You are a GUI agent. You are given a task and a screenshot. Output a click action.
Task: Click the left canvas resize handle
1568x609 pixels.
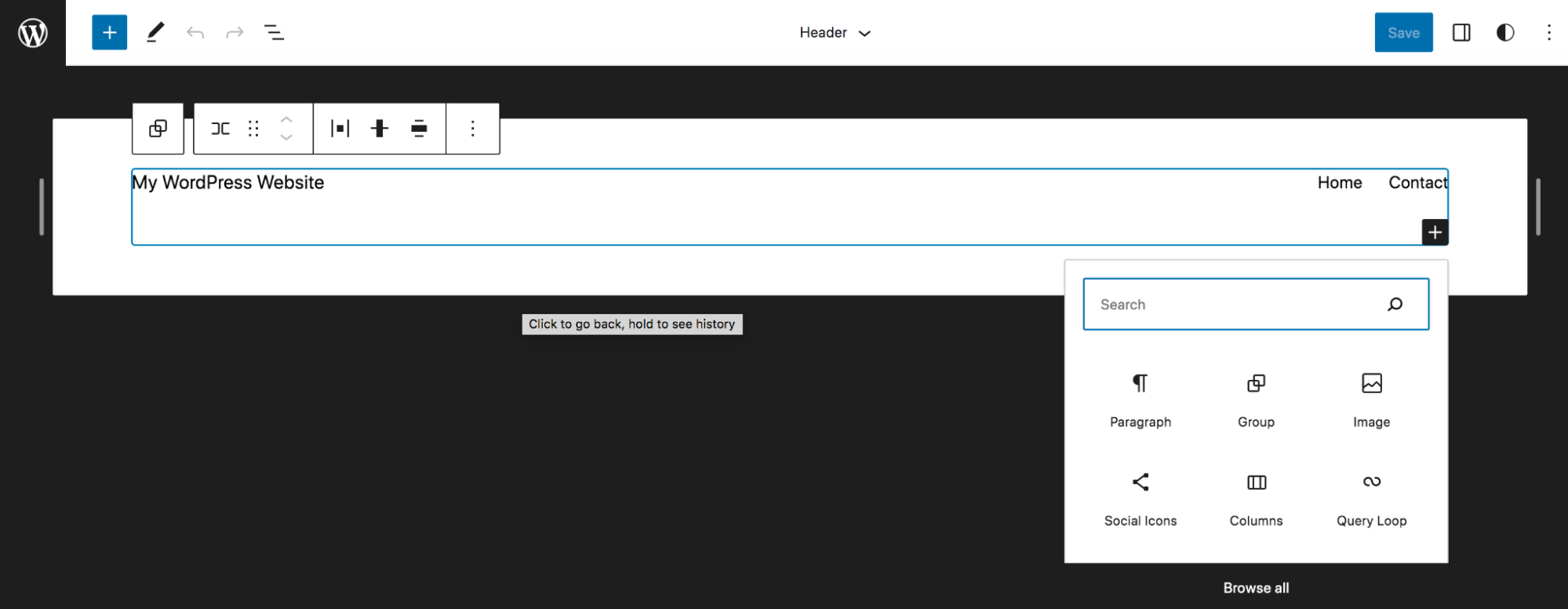(42, 207)
